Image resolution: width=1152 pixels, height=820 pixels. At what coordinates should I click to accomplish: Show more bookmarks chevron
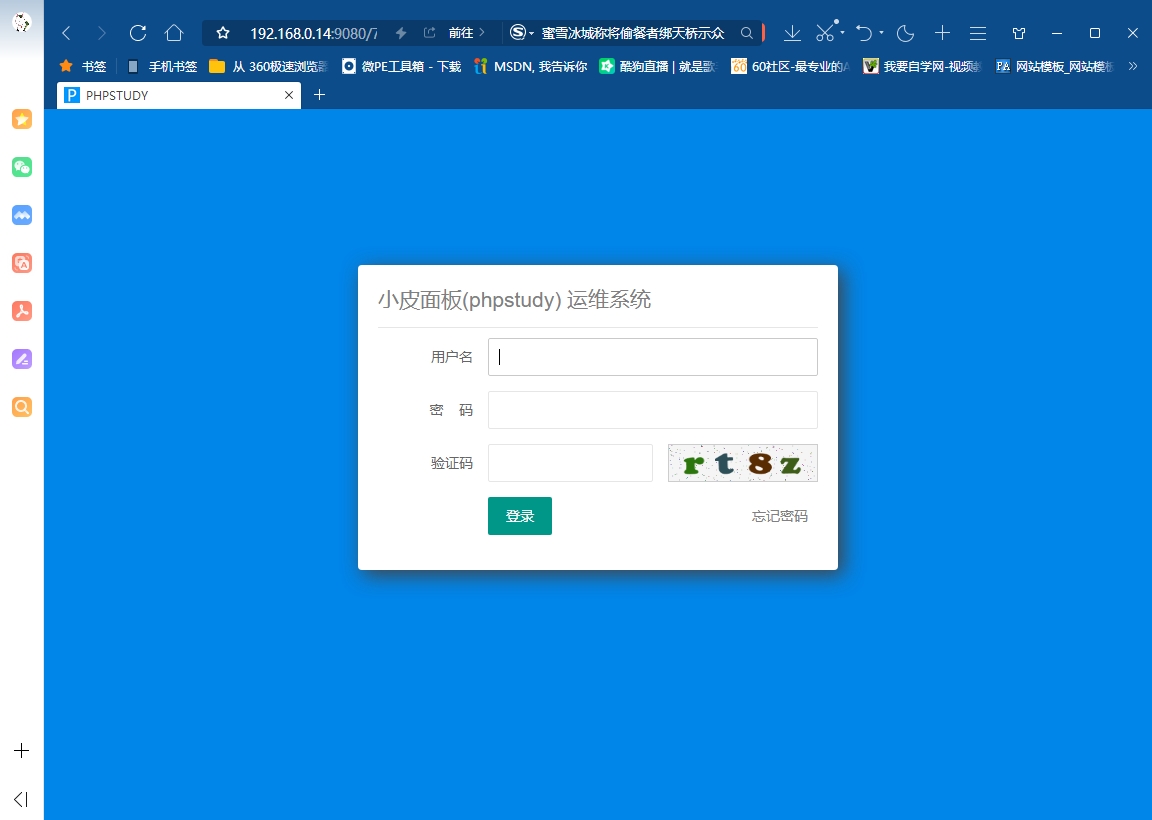(1133, 66)
